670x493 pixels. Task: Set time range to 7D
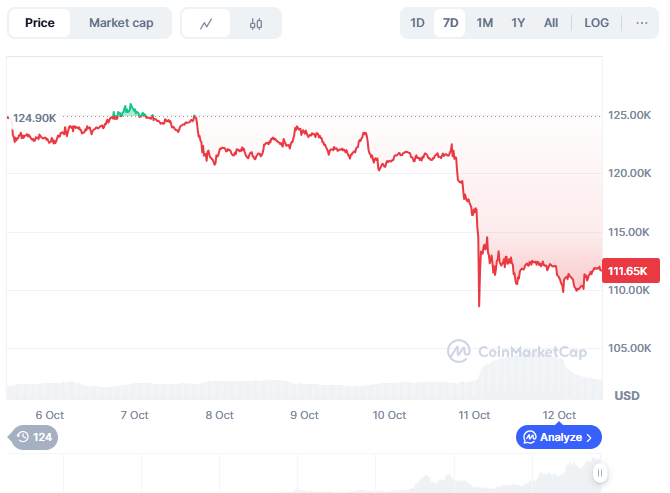point(450,23)
